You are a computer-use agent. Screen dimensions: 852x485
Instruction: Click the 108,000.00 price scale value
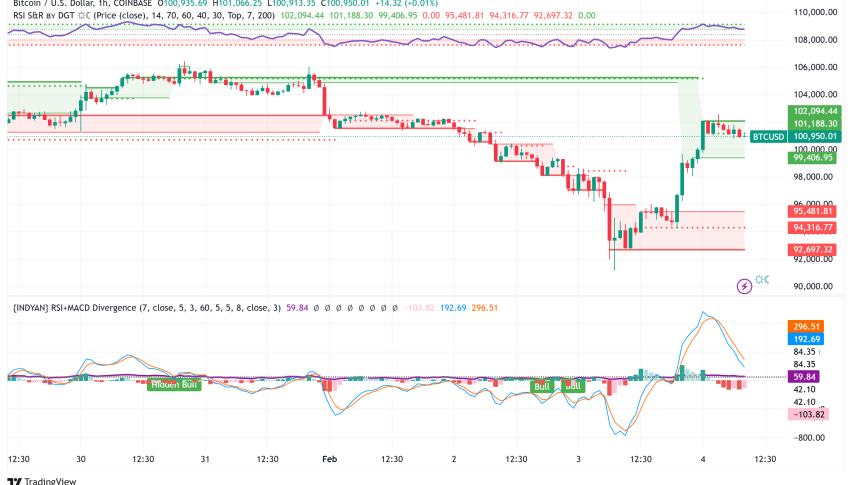(815, 40)
